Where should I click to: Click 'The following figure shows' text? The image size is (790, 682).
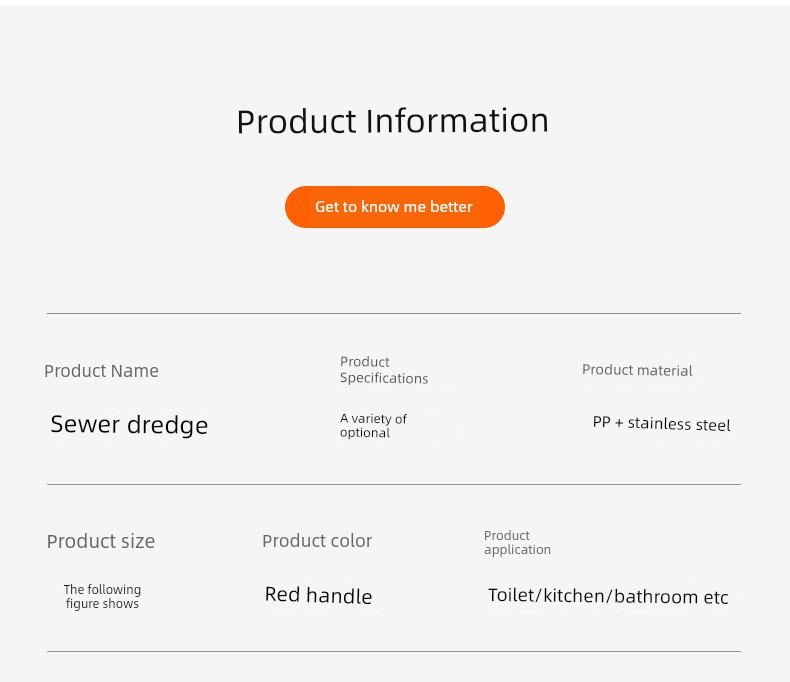(x=102, y=597)
